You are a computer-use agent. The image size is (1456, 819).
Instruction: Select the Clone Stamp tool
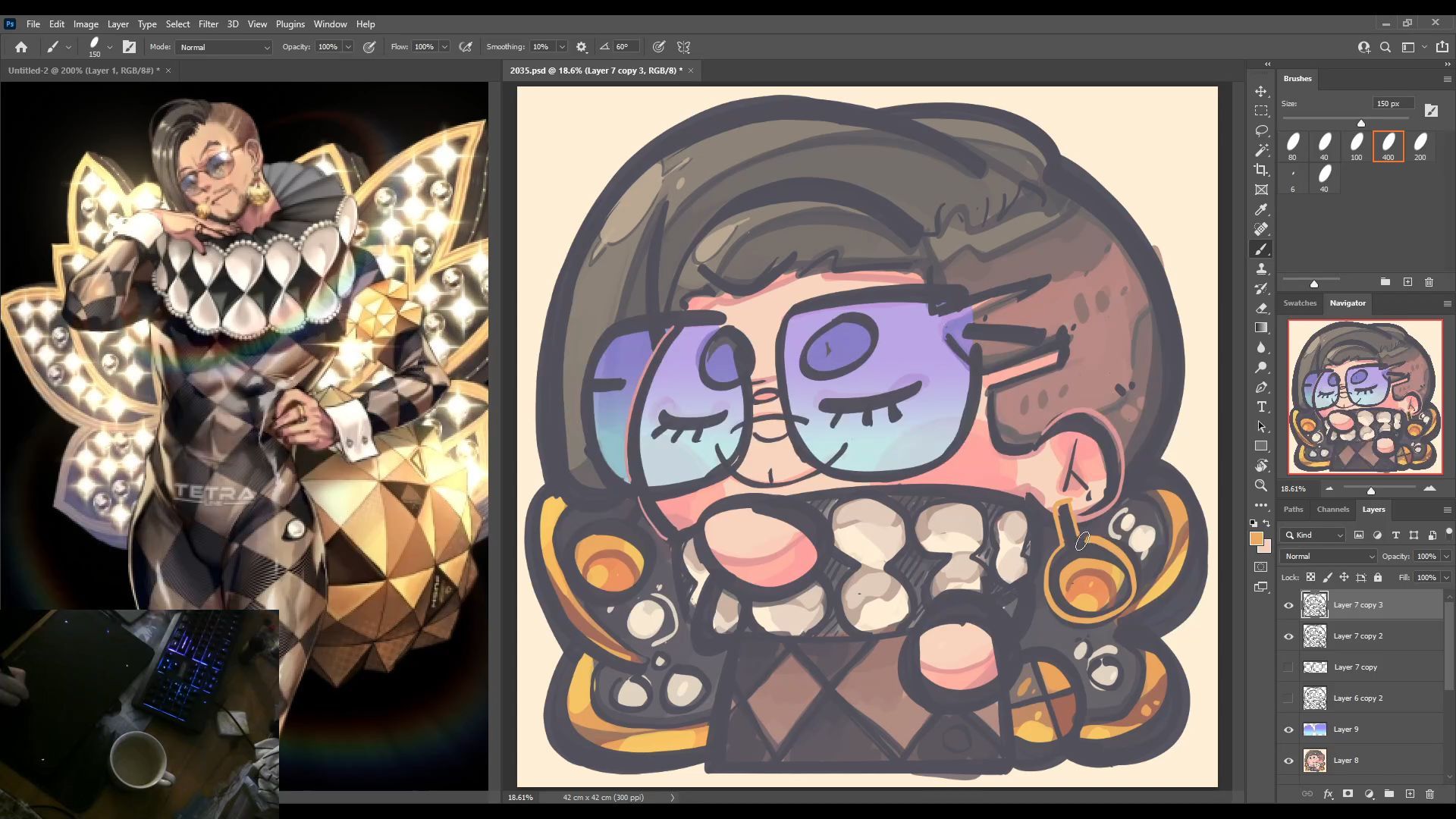(1261, 268)
